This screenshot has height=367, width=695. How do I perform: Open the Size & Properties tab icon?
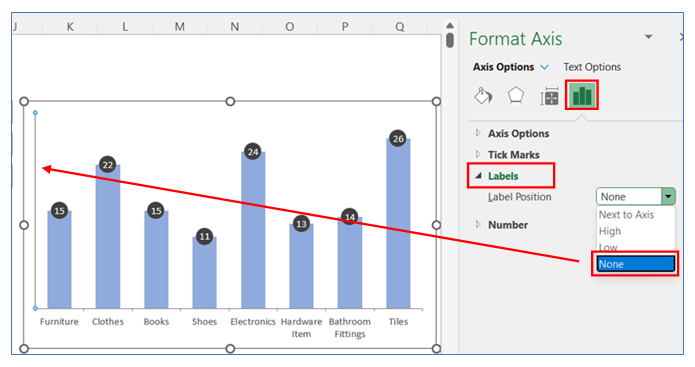click(549, 96)
